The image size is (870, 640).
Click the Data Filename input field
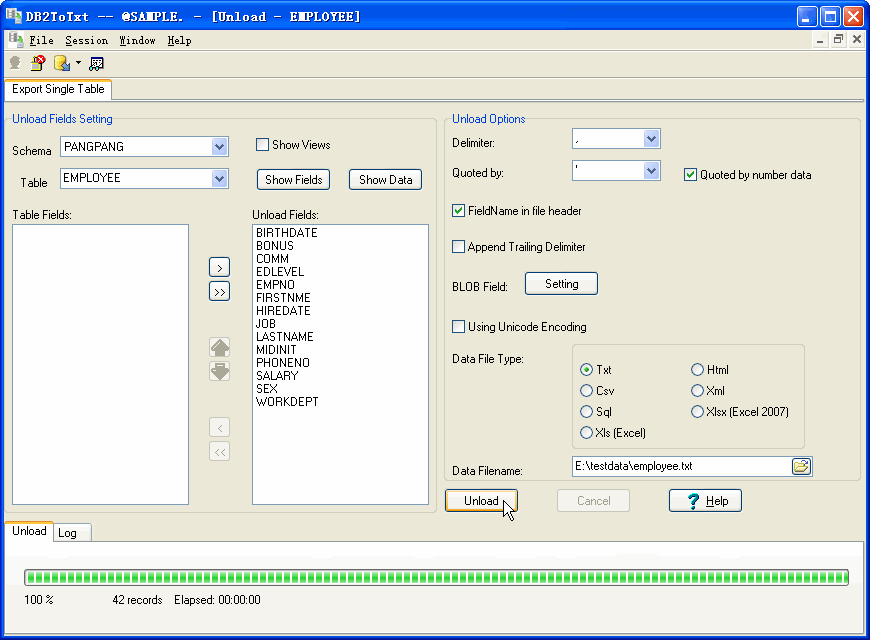point(681,466)
